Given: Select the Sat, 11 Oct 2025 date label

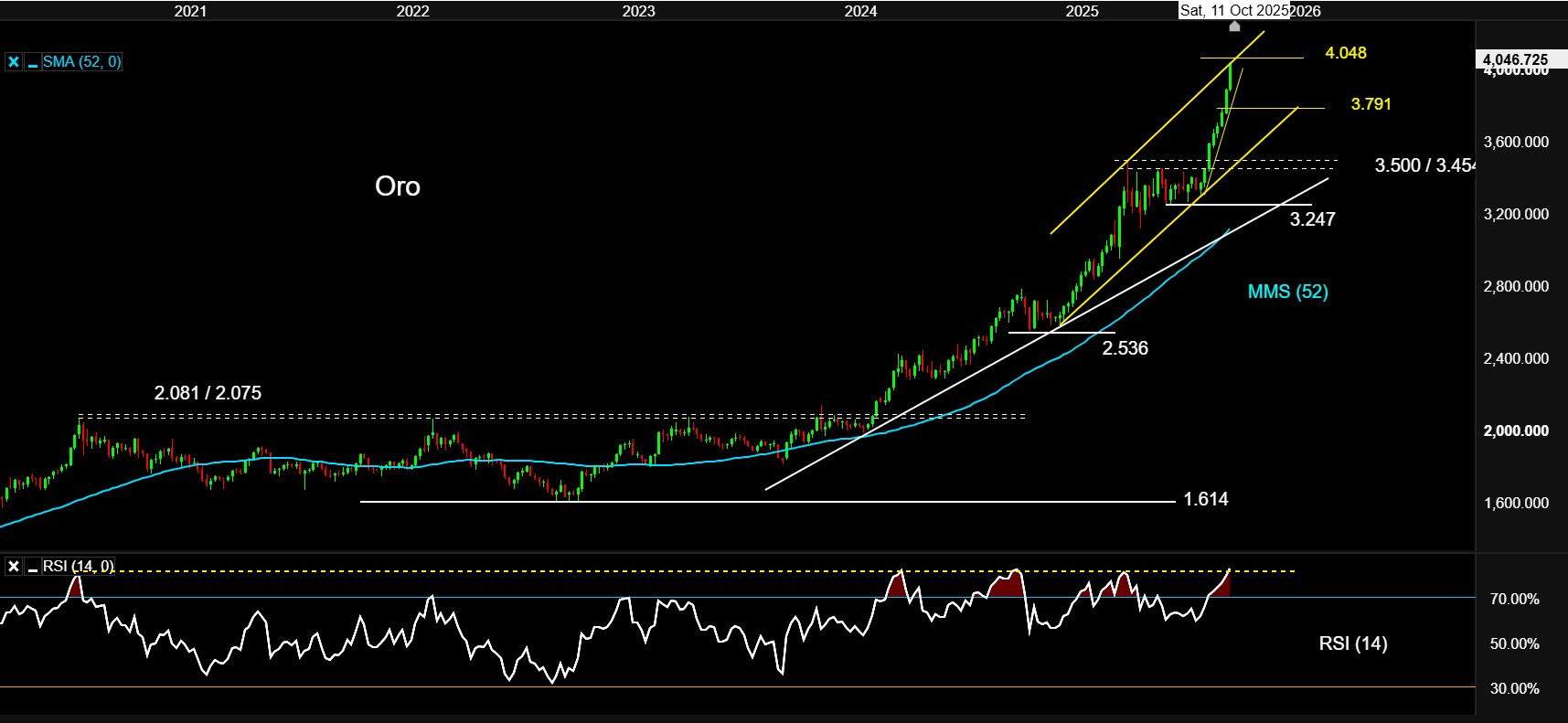Looking at the screenshot, I should [1234, 10].
